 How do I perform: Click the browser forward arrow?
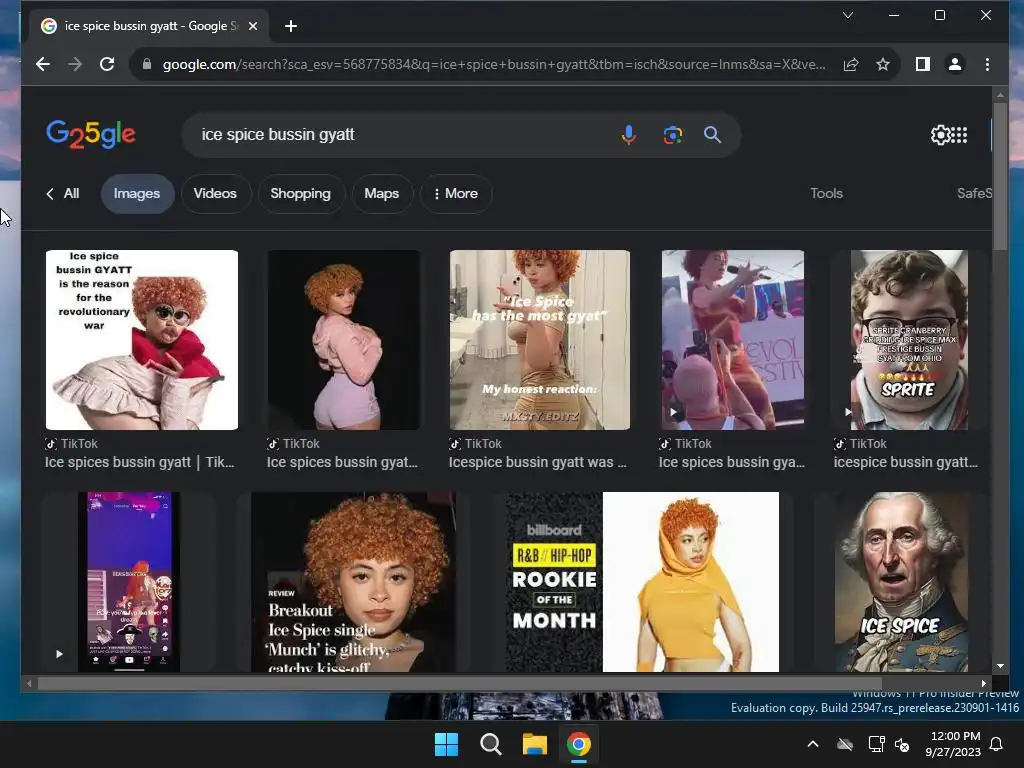click(x=75, y=64)
